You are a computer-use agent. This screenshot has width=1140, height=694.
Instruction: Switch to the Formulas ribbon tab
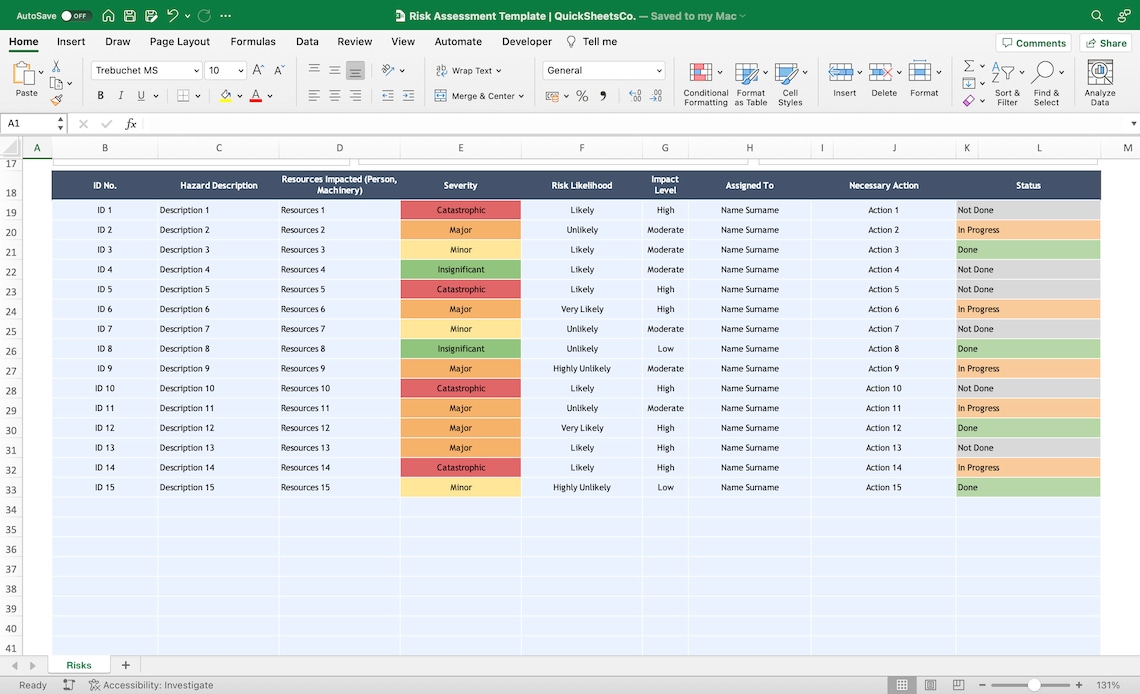252,42
